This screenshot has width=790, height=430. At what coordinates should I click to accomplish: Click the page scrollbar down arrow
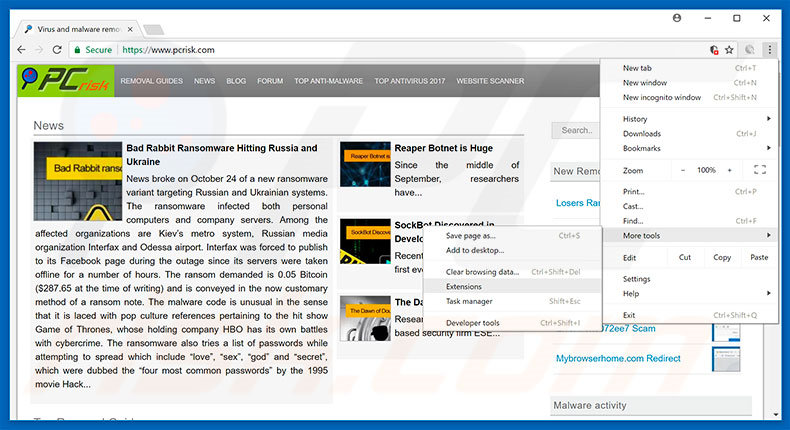pos(775,415)
